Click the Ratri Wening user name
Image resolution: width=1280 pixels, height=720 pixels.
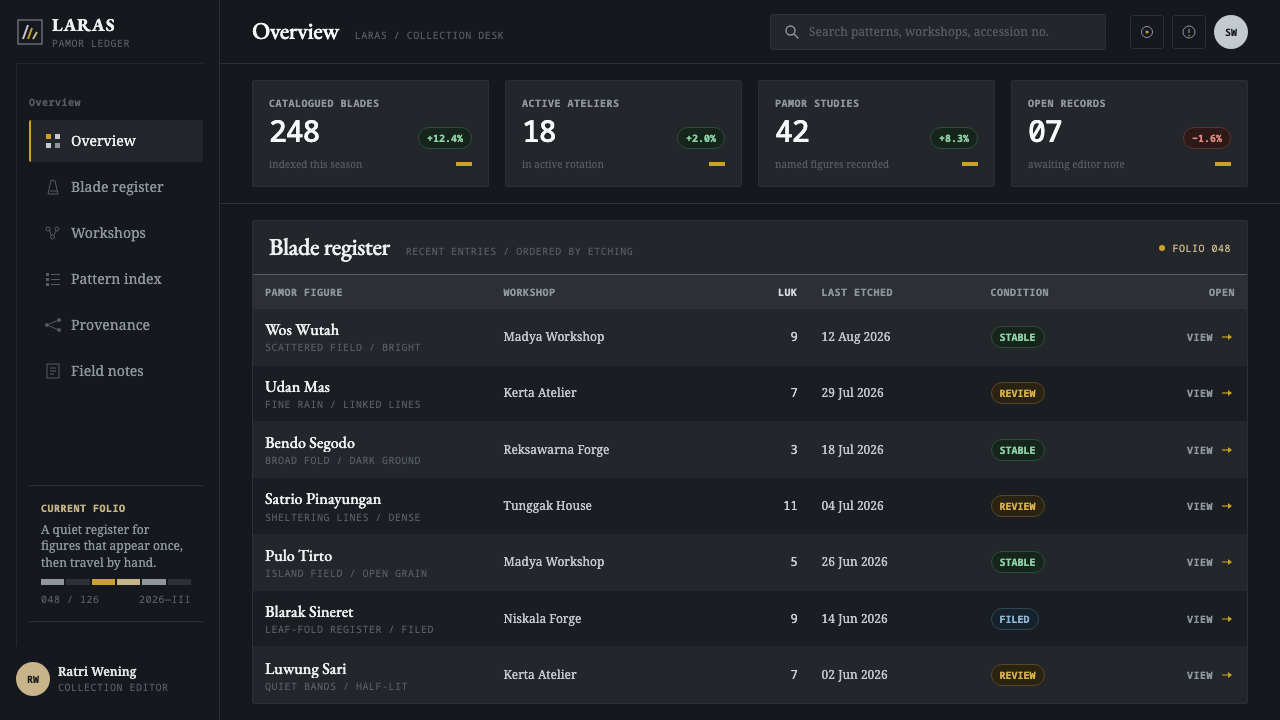tap(97, 672)
